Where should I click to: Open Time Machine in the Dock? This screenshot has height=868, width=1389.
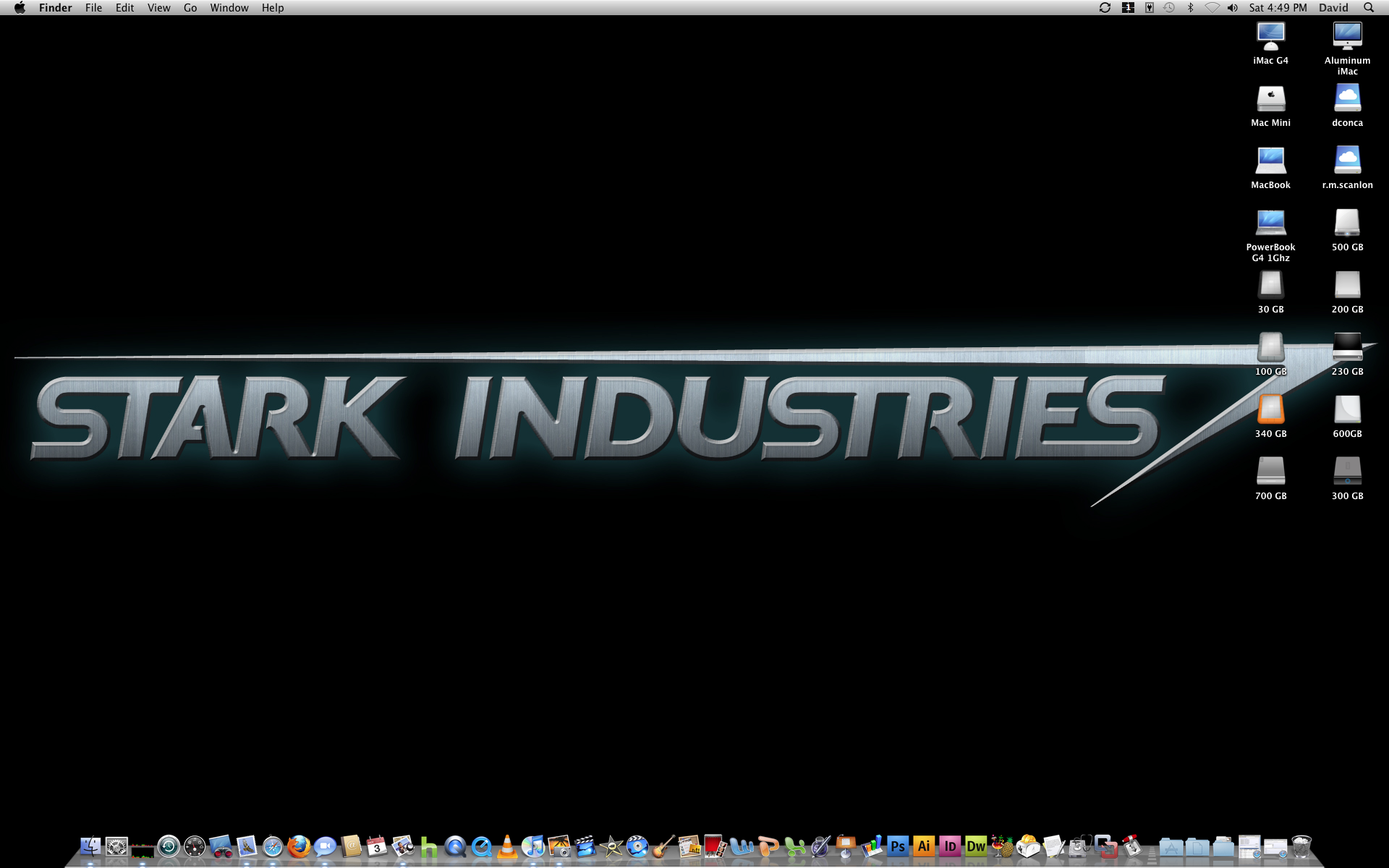click(169, 846)
